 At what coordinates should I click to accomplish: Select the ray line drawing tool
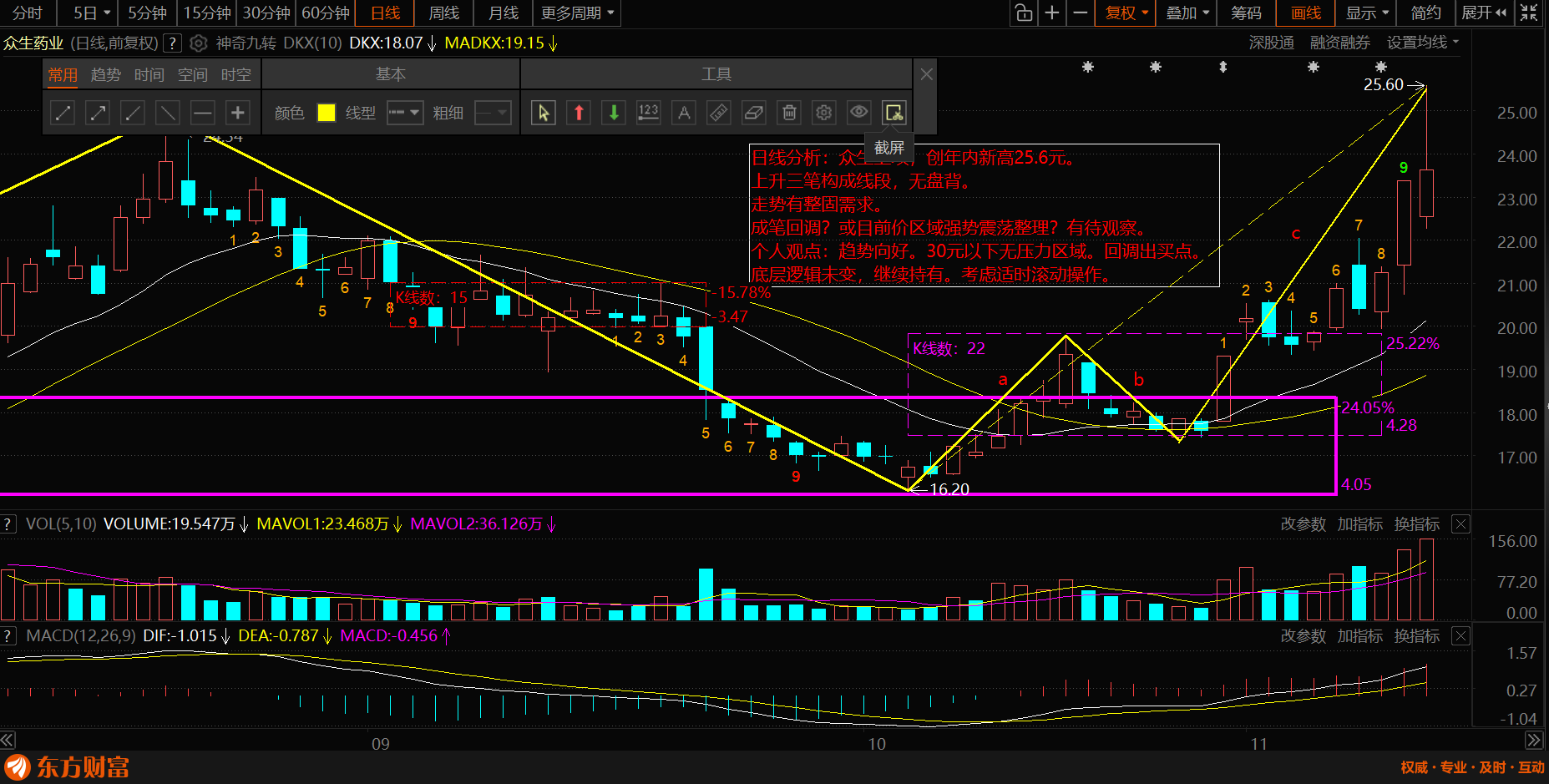click(133, 113)
